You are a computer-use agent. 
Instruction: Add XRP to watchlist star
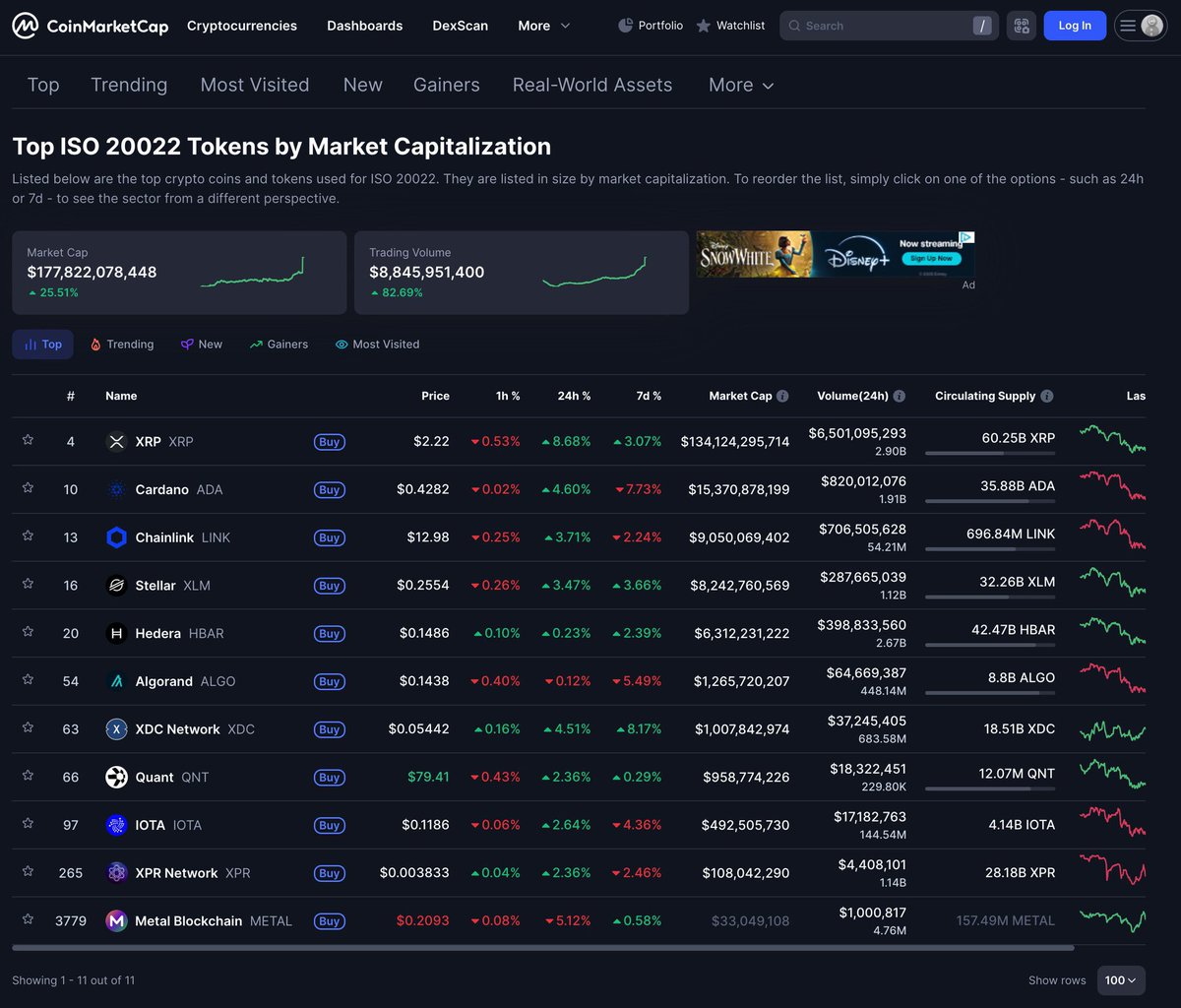tap(28, 440)
